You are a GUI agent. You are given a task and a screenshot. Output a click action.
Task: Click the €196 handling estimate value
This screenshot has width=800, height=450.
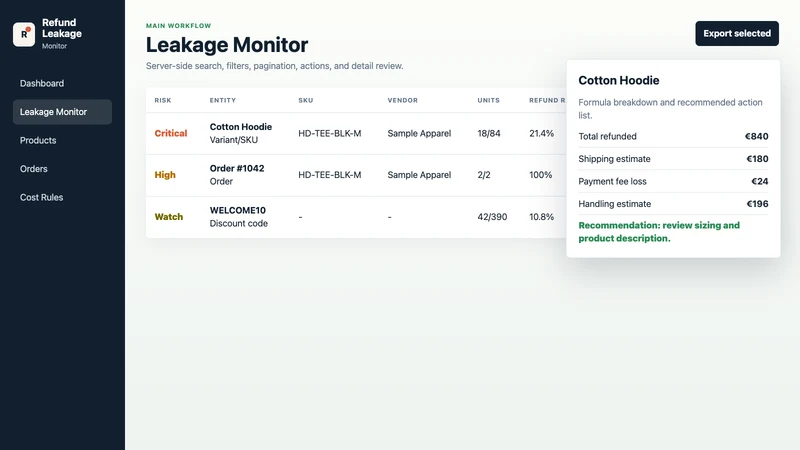757,204
